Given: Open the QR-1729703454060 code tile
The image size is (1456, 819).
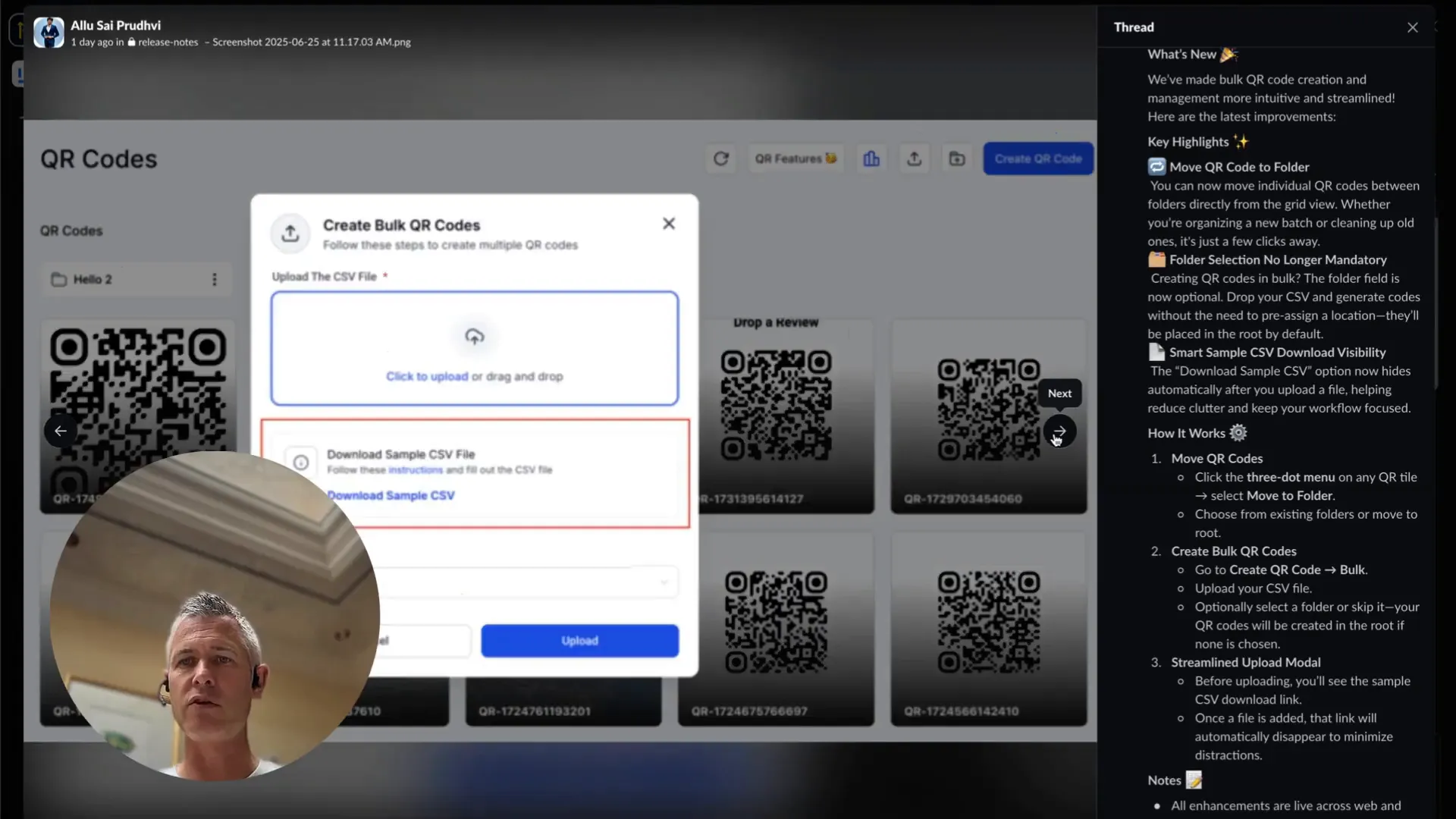Looking at the screenshot, I should point(988,416).
